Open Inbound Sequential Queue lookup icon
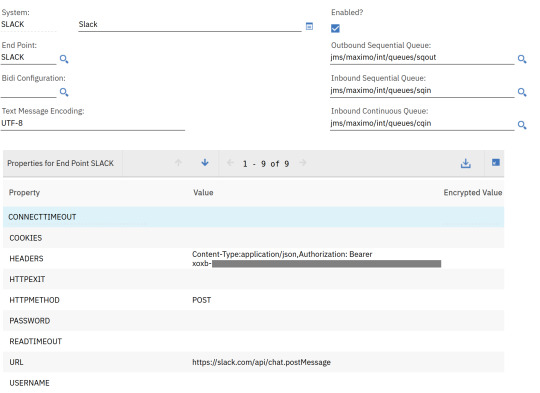 tap(522, 92)
